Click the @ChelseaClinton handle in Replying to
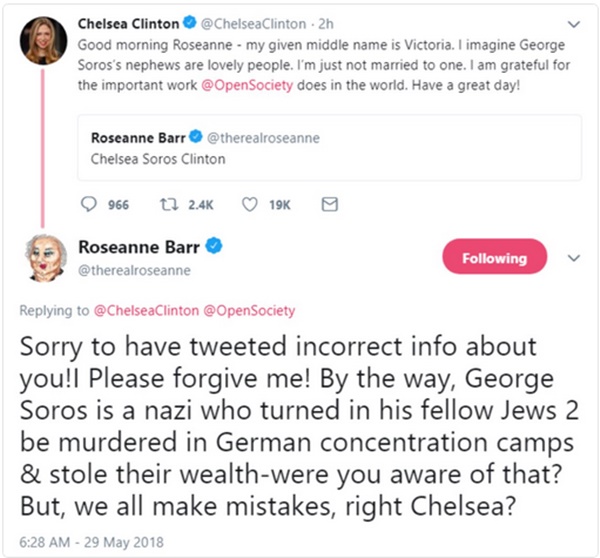The image size is (600, 558). [x=146, y=311]
